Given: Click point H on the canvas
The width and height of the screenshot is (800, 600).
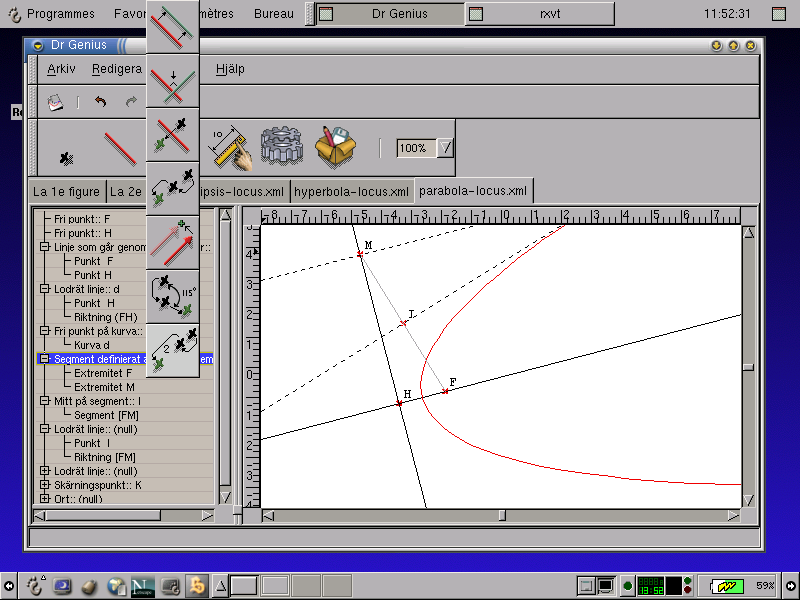Looking at the screenshot, I should tap(399, 404).
